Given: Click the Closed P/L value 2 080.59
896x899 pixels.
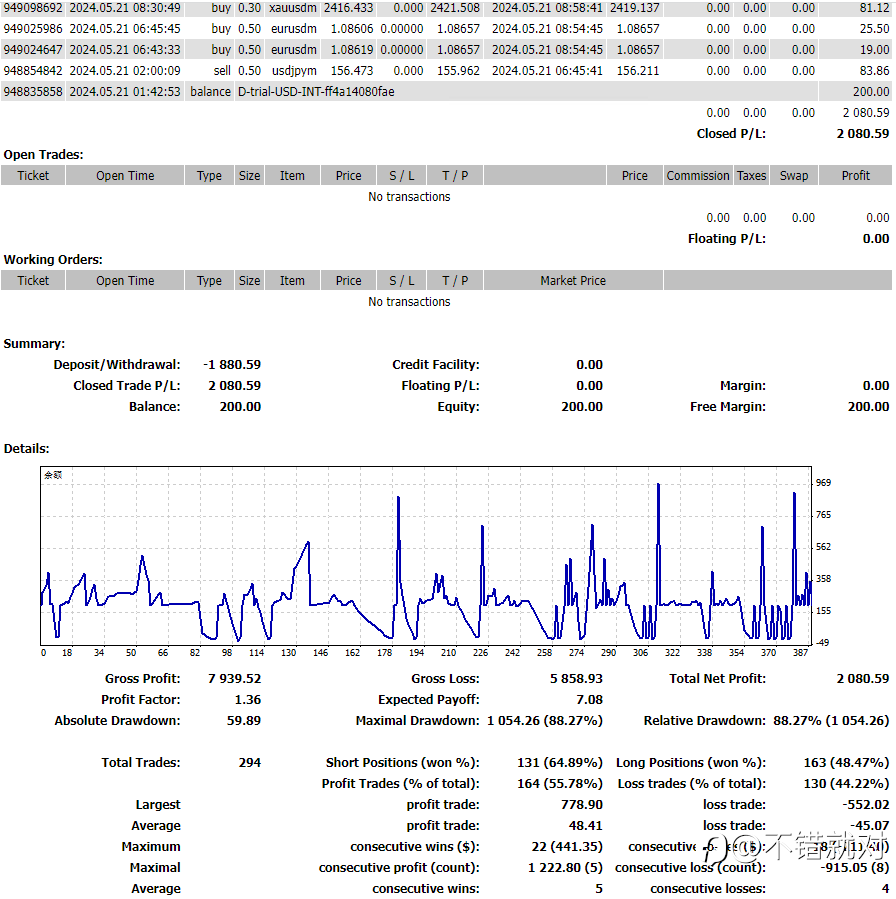Looking at the screenshot, I should click(x=863, y=134).
